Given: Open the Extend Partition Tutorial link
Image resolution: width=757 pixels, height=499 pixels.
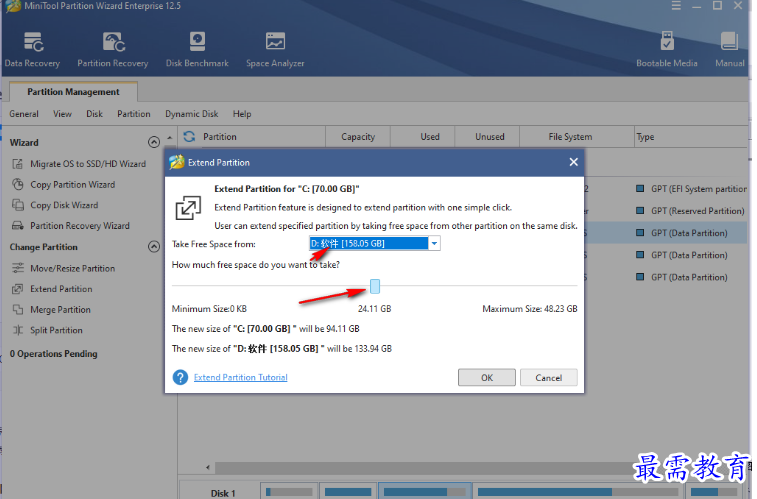Looking at the screenshot, I should click(x=240, y=377).
